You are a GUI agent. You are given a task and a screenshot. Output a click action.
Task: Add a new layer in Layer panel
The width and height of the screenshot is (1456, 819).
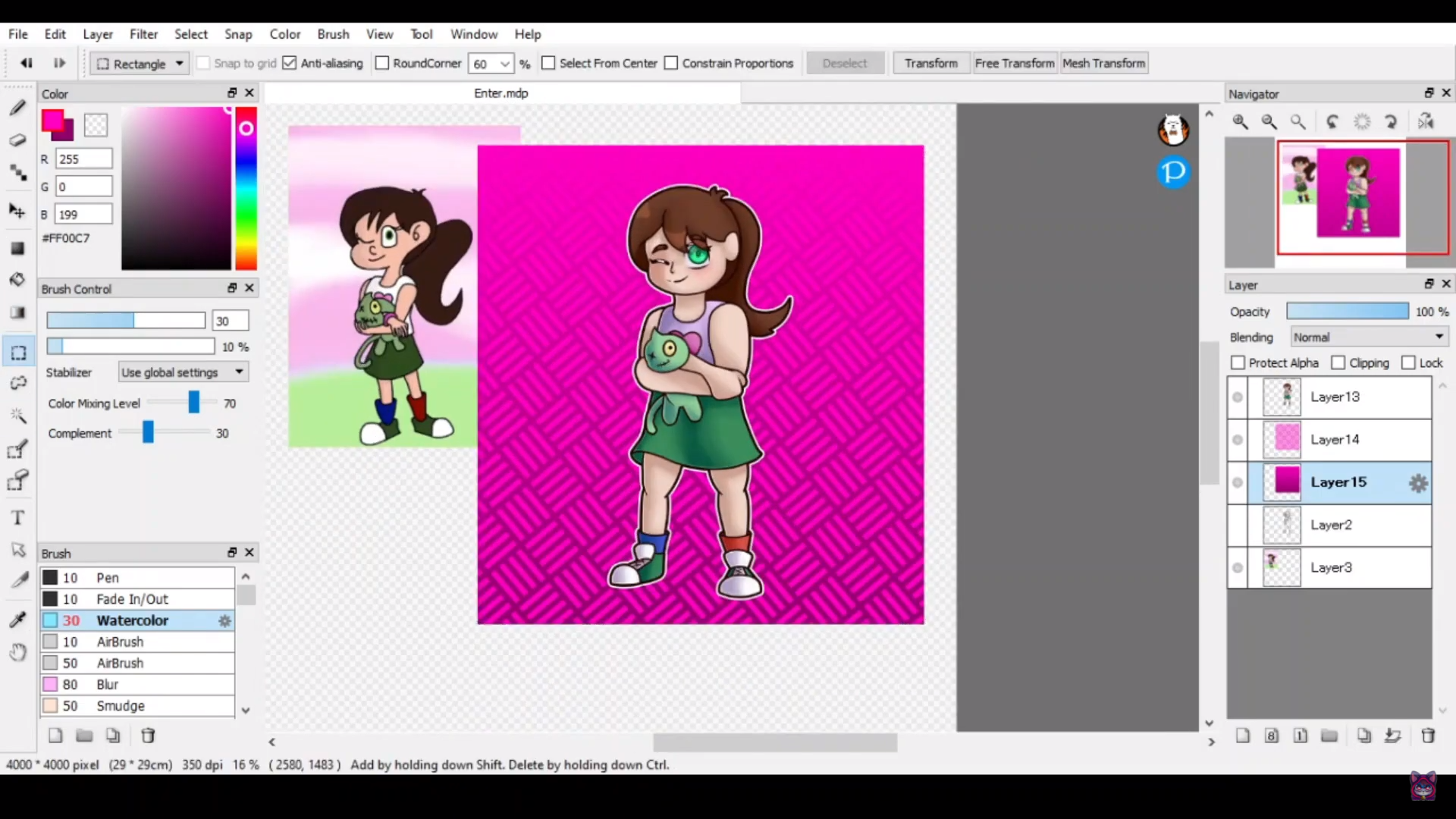(x=1243, y=736)
